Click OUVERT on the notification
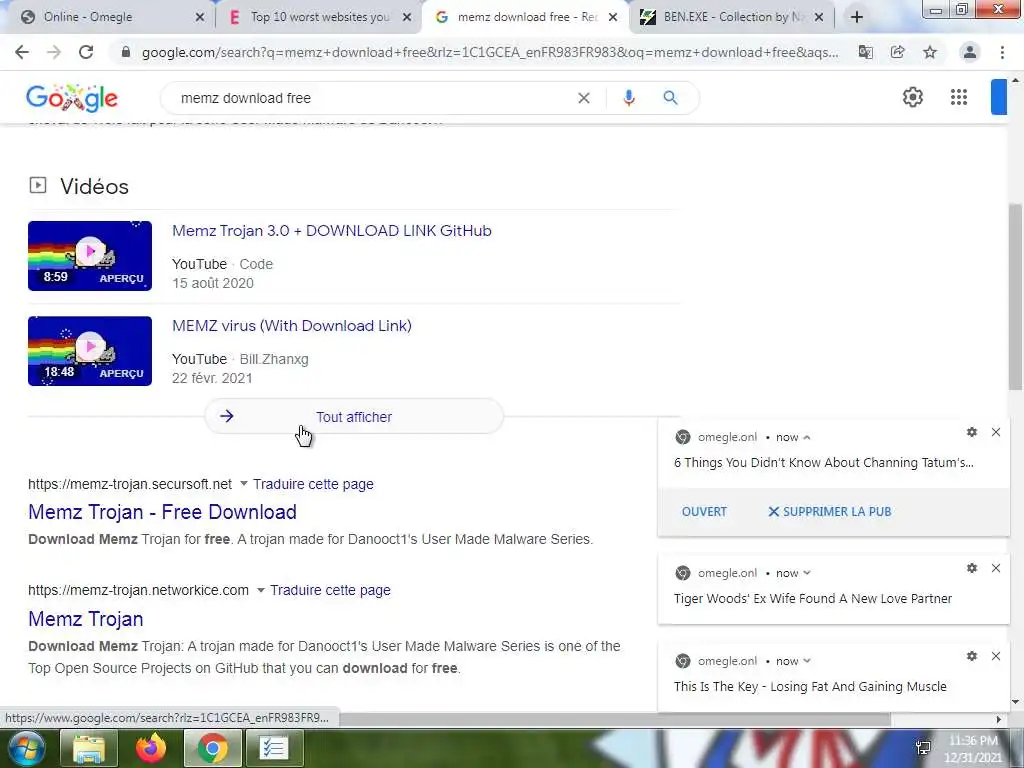1024x768 pixels. tap(704, 512)
